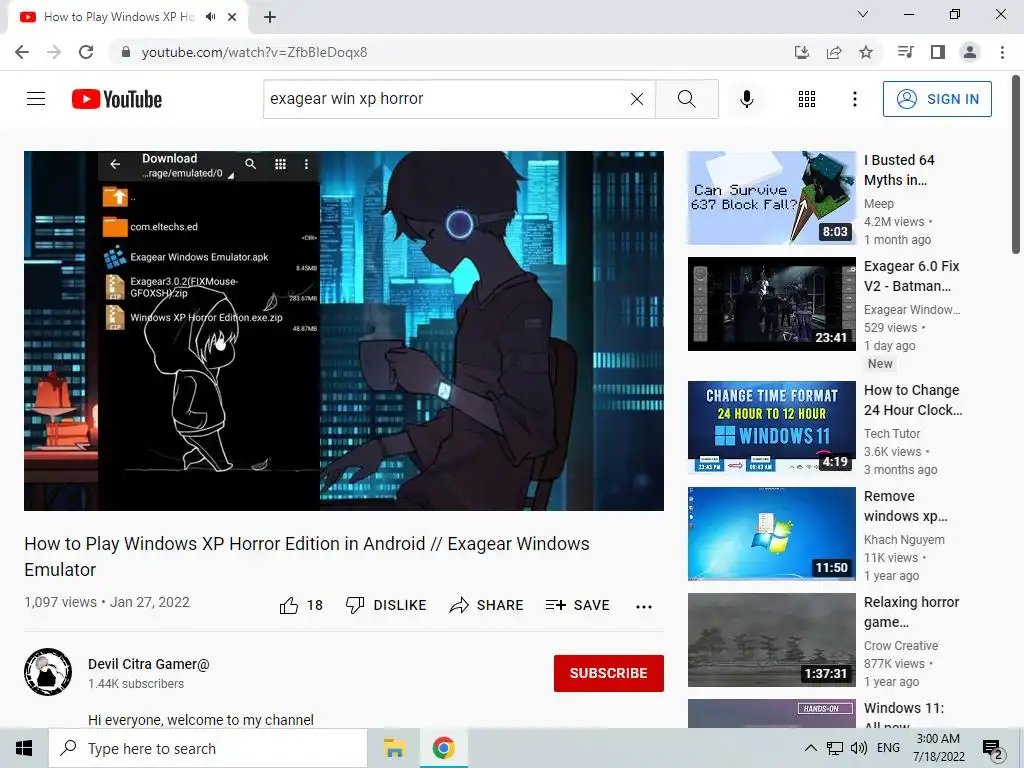Click the red SUBSCRIBE button
The image size is (1024, 768).
(609, 673)
